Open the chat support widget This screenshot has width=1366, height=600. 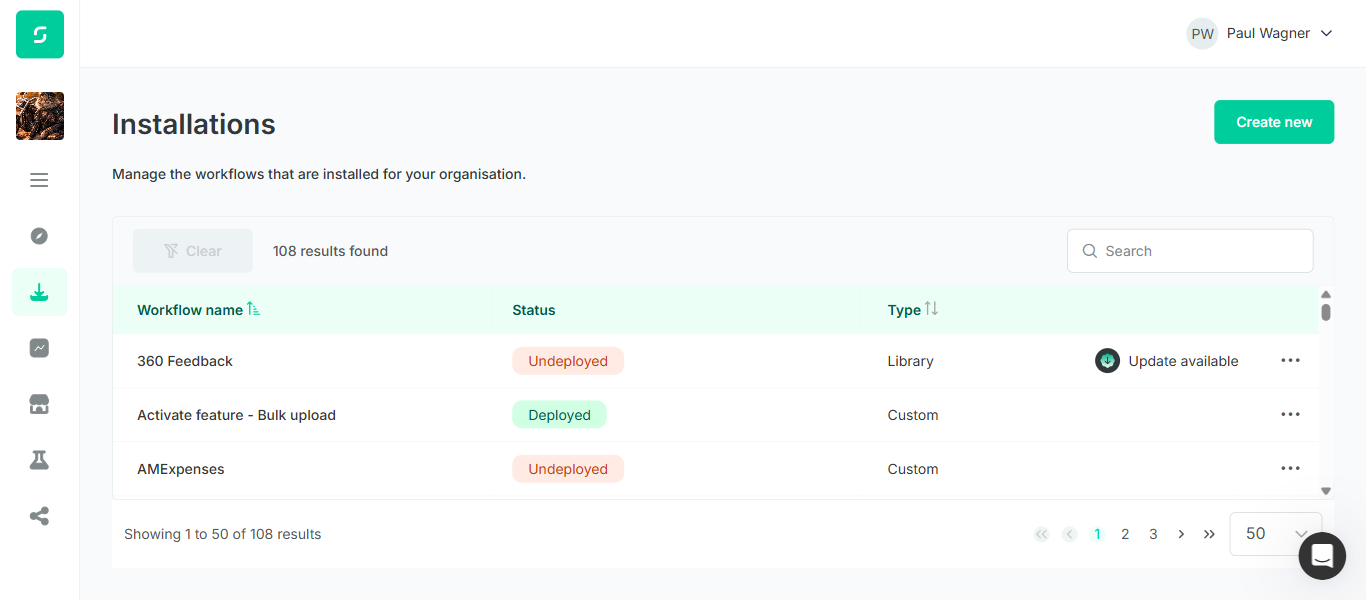click(x=1322, y=556)
